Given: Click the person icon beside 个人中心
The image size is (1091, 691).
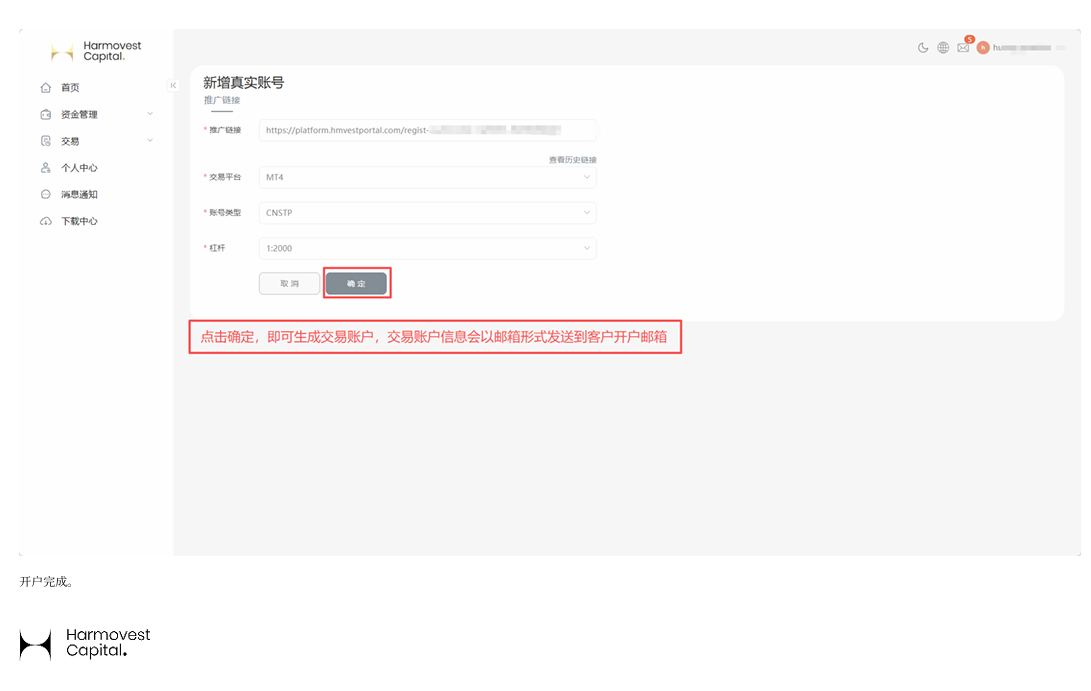Looking at the screenshot, I should point(46,168).
